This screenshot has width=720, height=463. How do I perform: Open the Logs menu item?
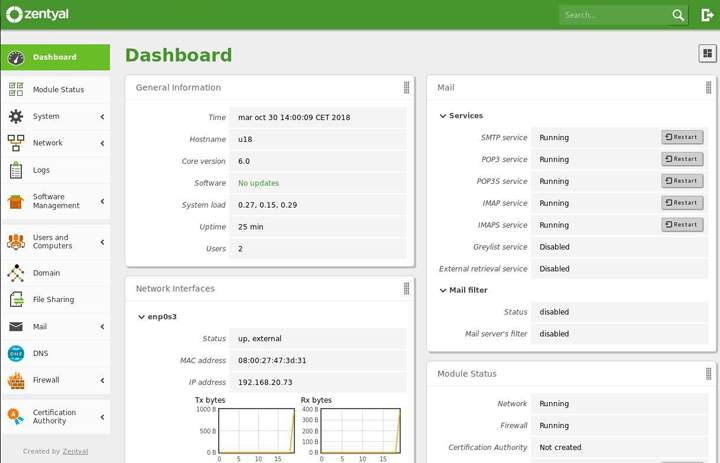(55, 170)
